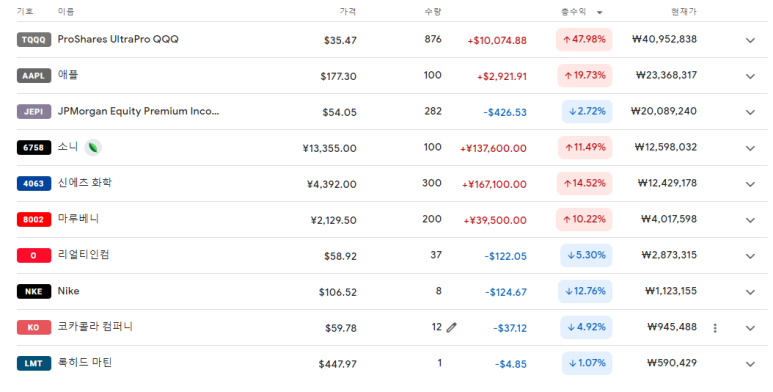Click the 이름 column header
Image resolution: width=773 pixels, height=392 pixels.
click(66, 11)
